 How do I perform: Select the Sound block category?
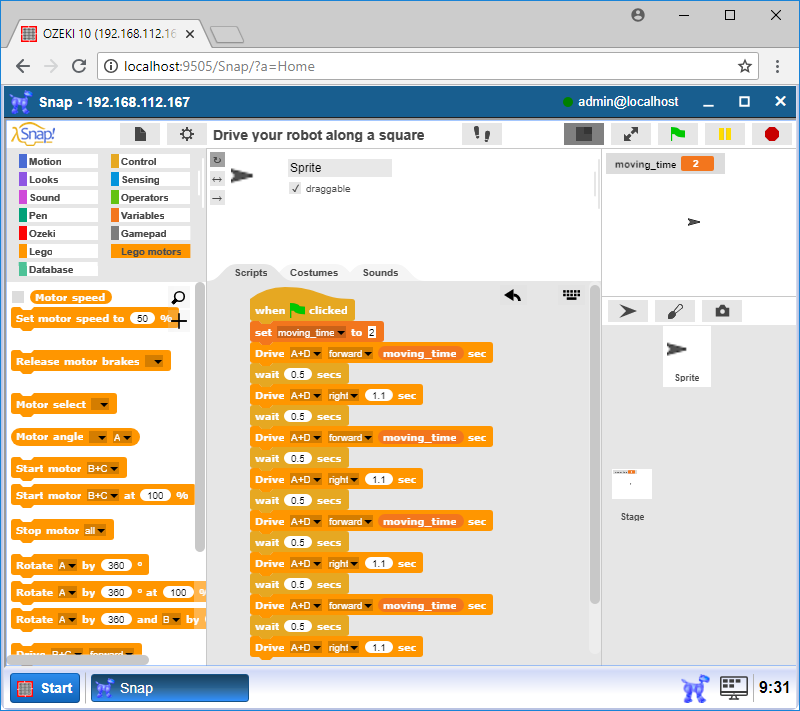click(x=58, y=197)
